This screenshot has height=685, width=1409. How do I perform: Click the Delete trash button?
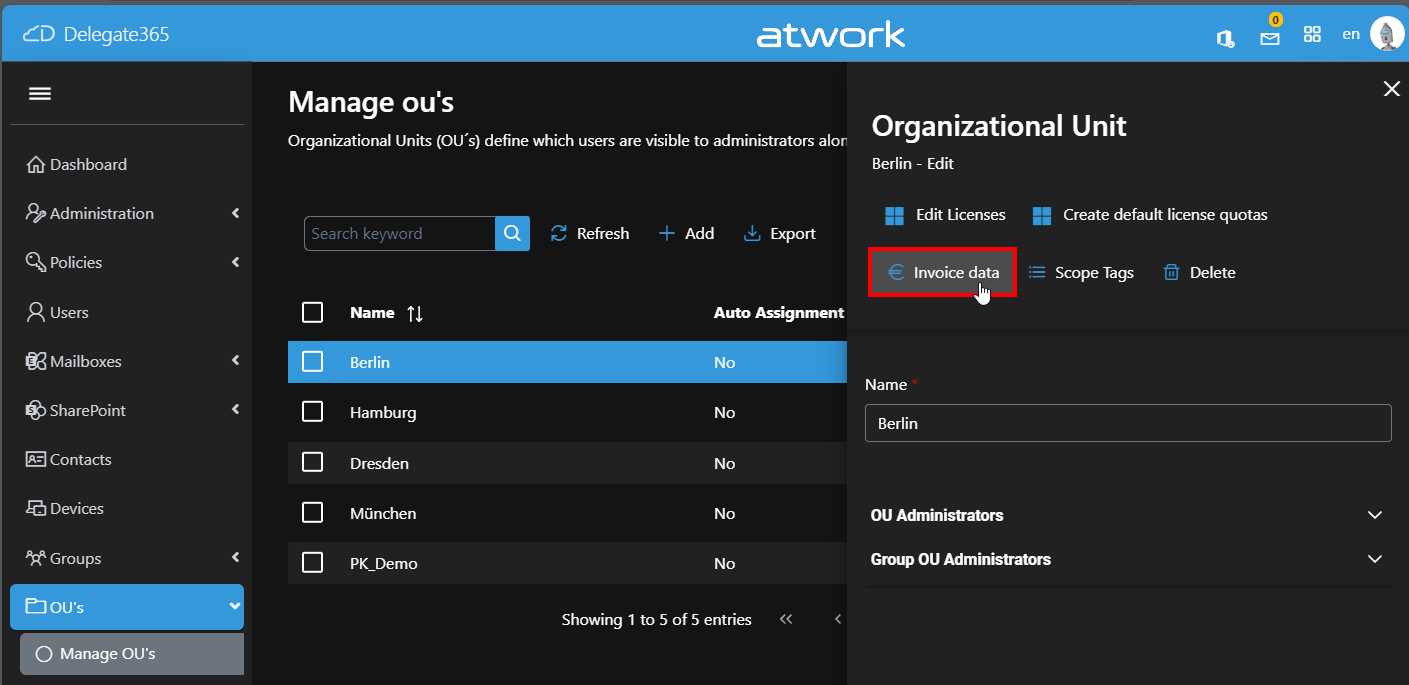point(1199,272)
